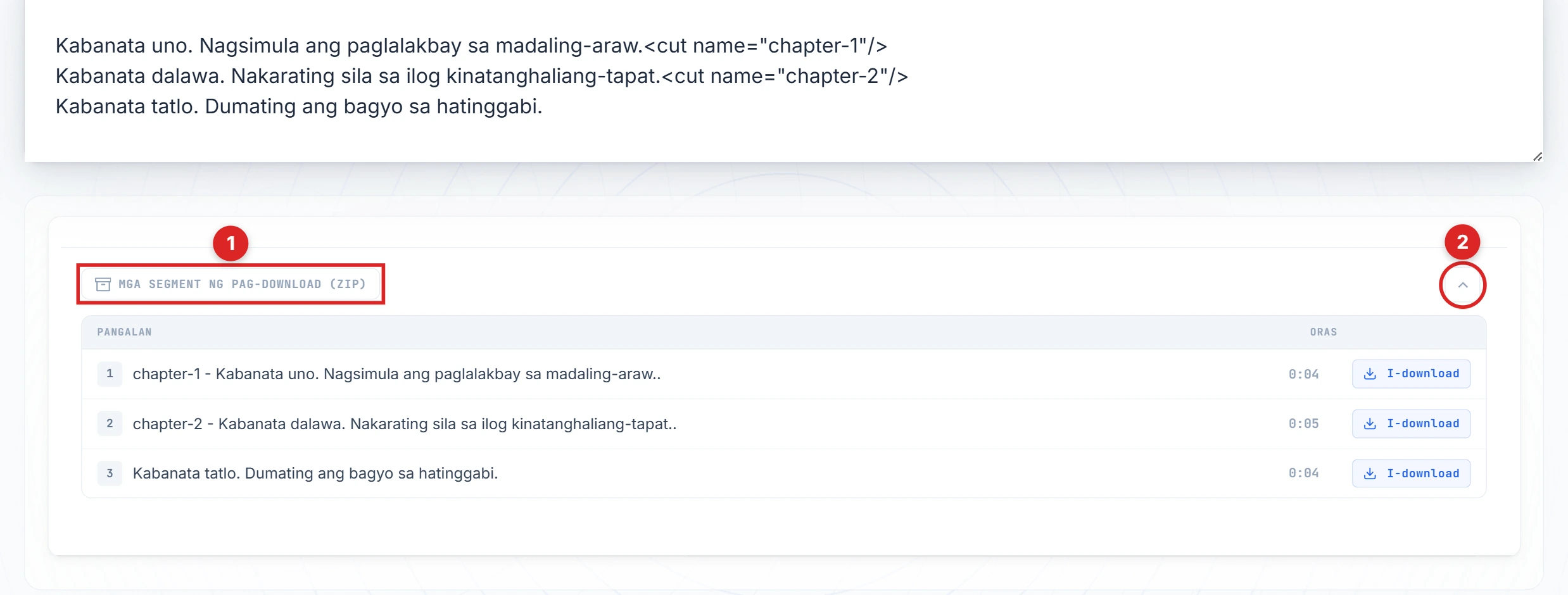Select the chapter-1 Kabanata uno row text
Screen dimensions: 1568x595
click(396, 374)
